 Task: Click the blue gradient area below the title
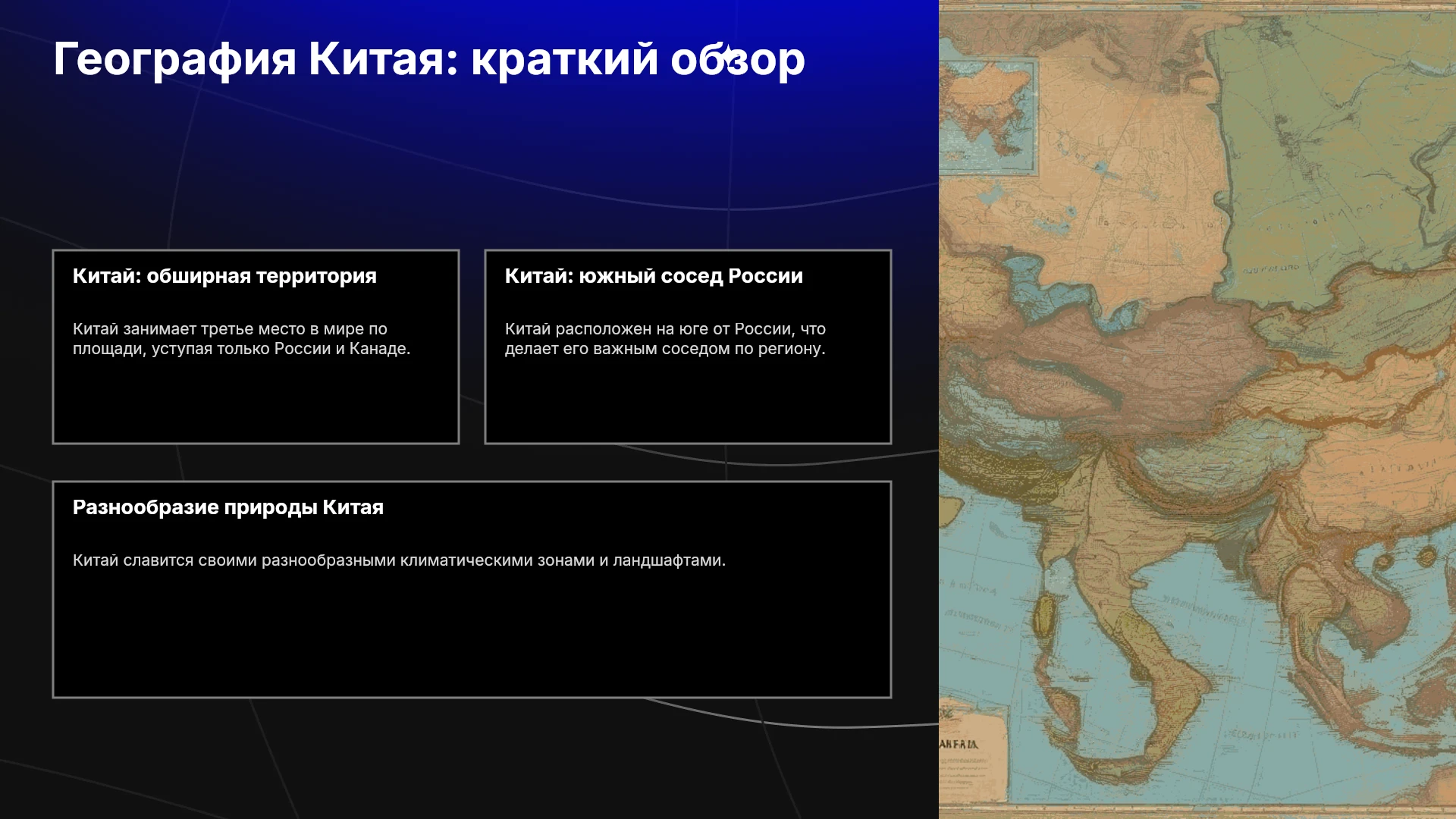click(x=470, y=152)
